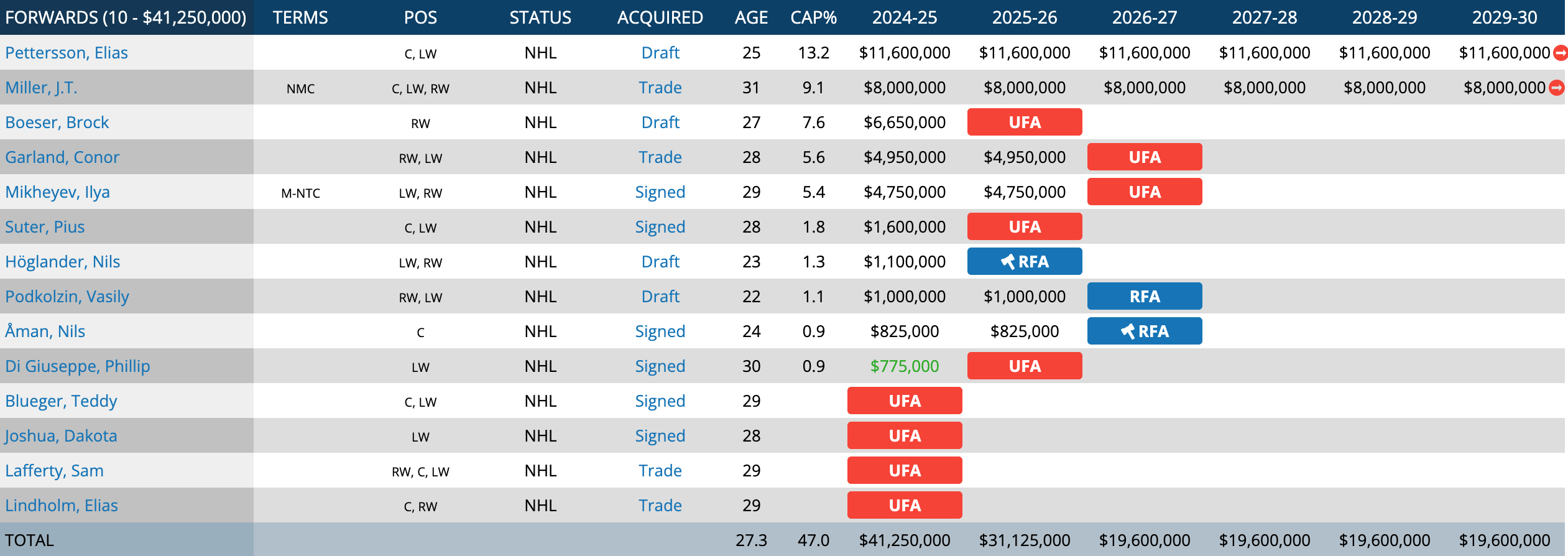Image resolution: width=1568 pixels, height=556 pixels.
Task: Open the J.T. Miller player link
Action: pos(41,88)
